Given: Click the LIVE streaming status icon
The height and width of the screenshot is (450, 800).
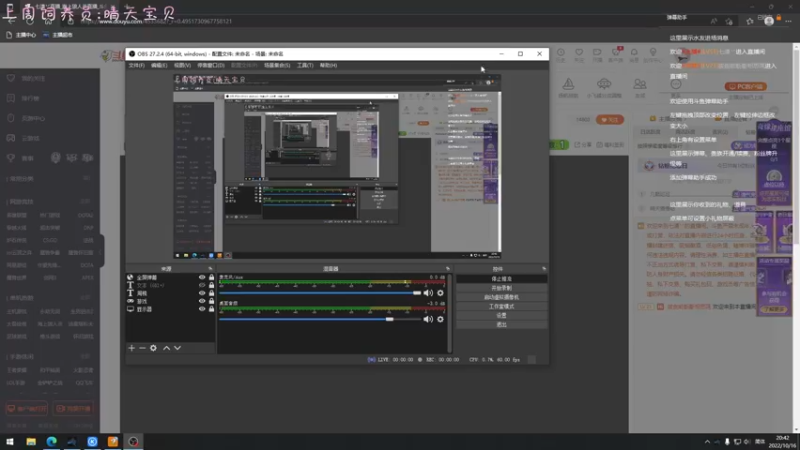Looking at the screenshot, I should 371,360.
